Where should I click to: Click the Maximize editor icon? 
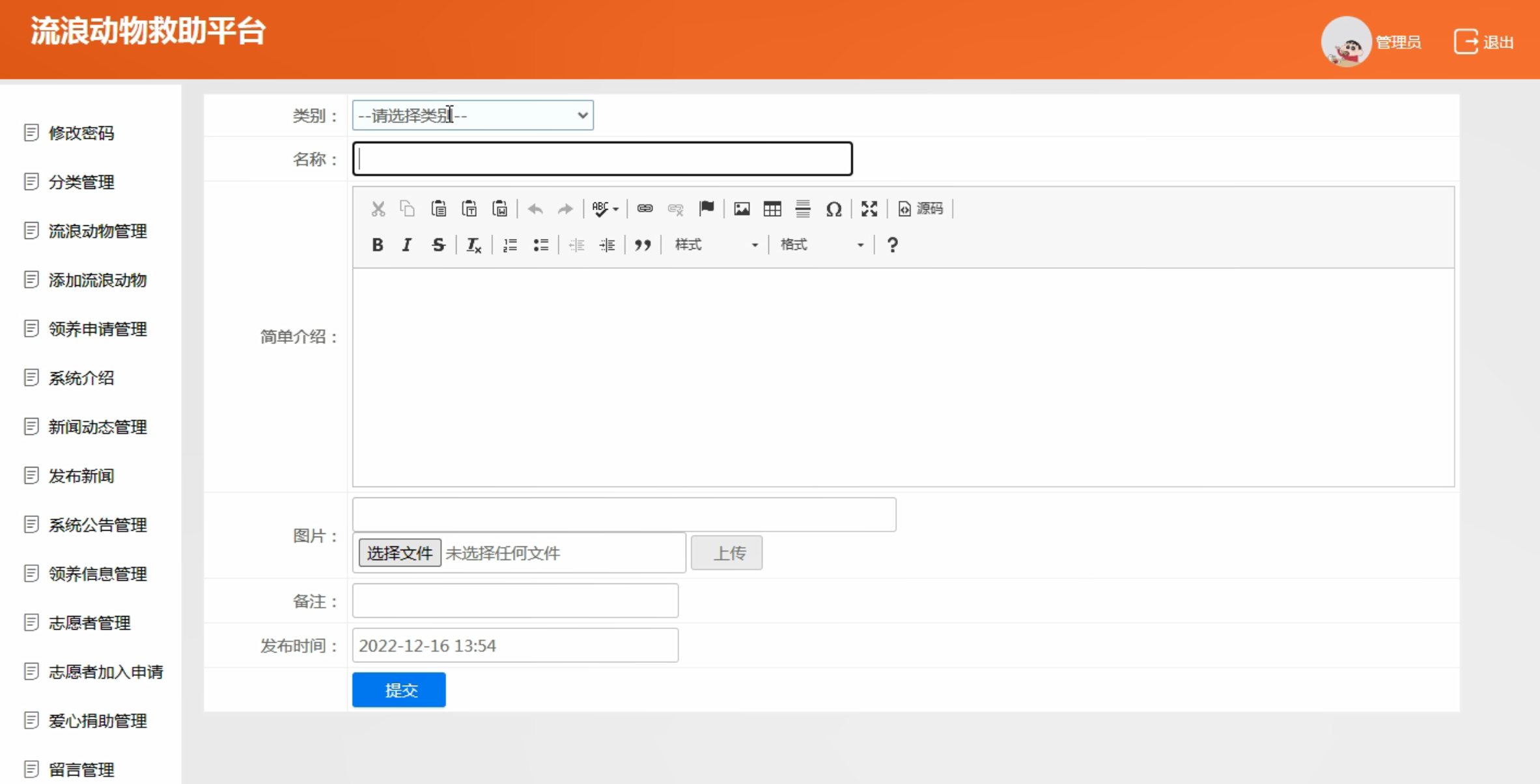869,209
